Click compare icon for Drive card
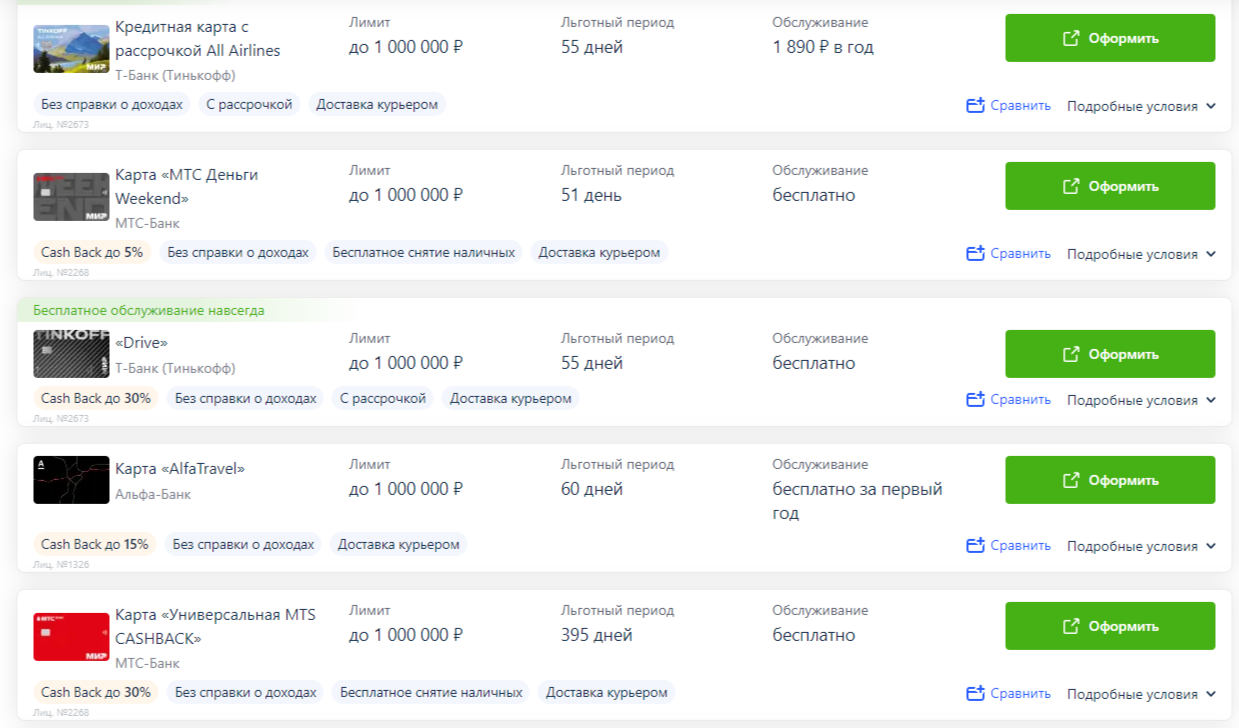 point(976,399)
